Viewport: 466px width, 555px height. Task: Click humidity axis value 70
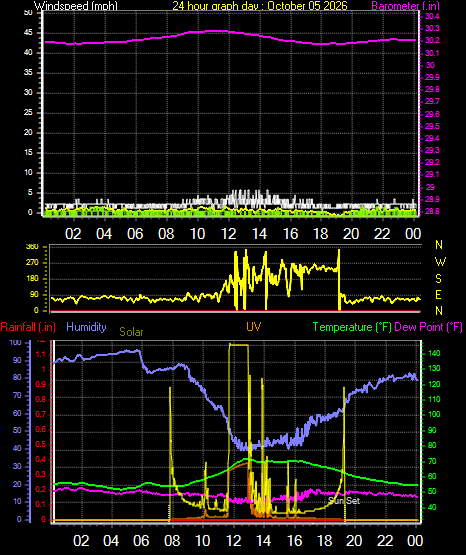(17, 395)
